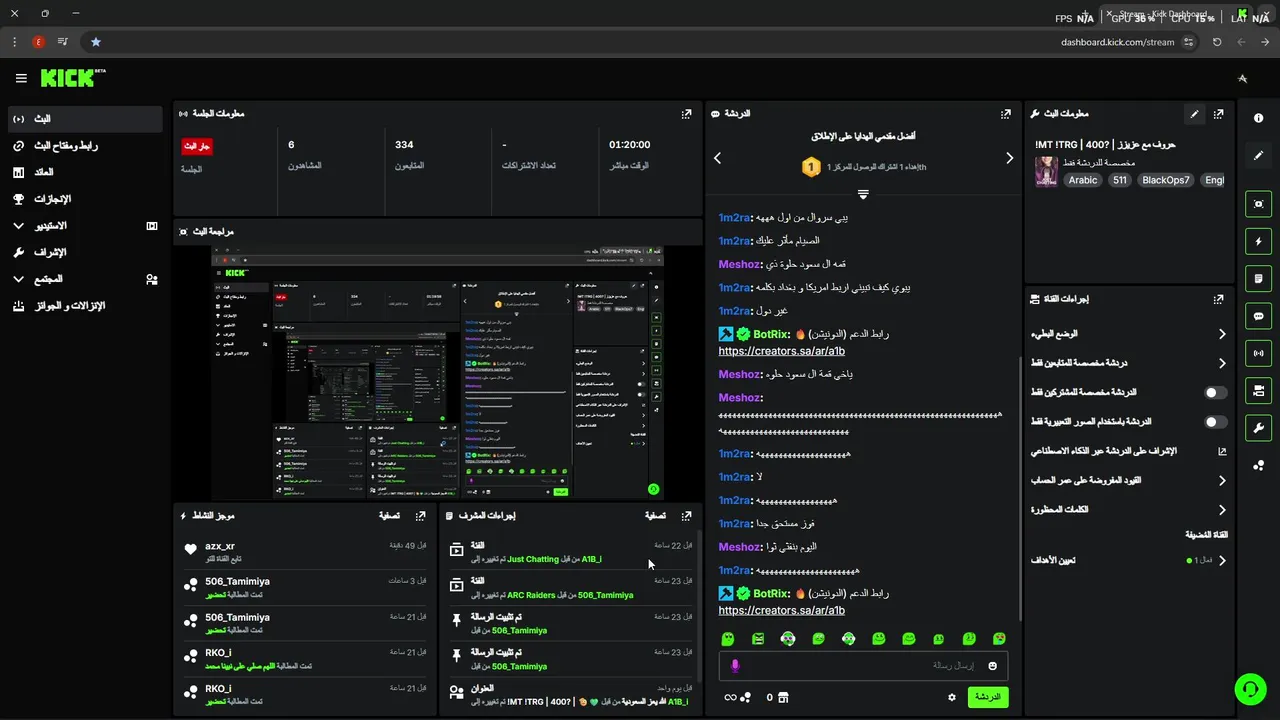Open تصفية filter in إجراءات المشرف panel
Viewport: 1280px width, 720px height.
[655, 516]
